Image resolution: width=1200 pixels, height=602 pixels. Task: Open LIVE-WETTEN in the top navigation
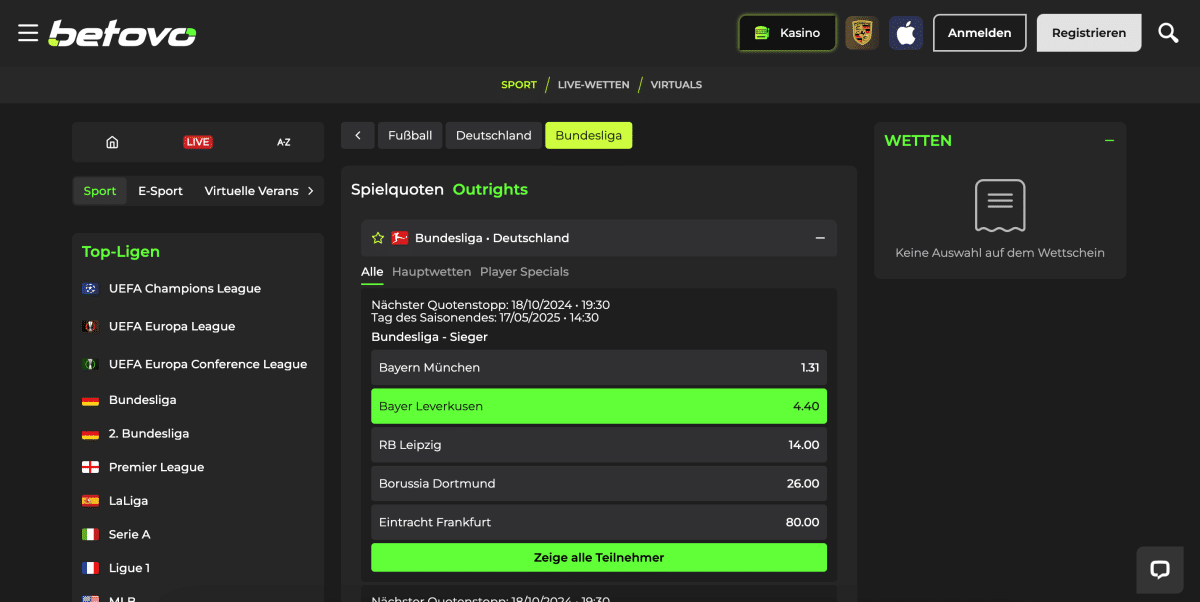(x=594, y=85)
